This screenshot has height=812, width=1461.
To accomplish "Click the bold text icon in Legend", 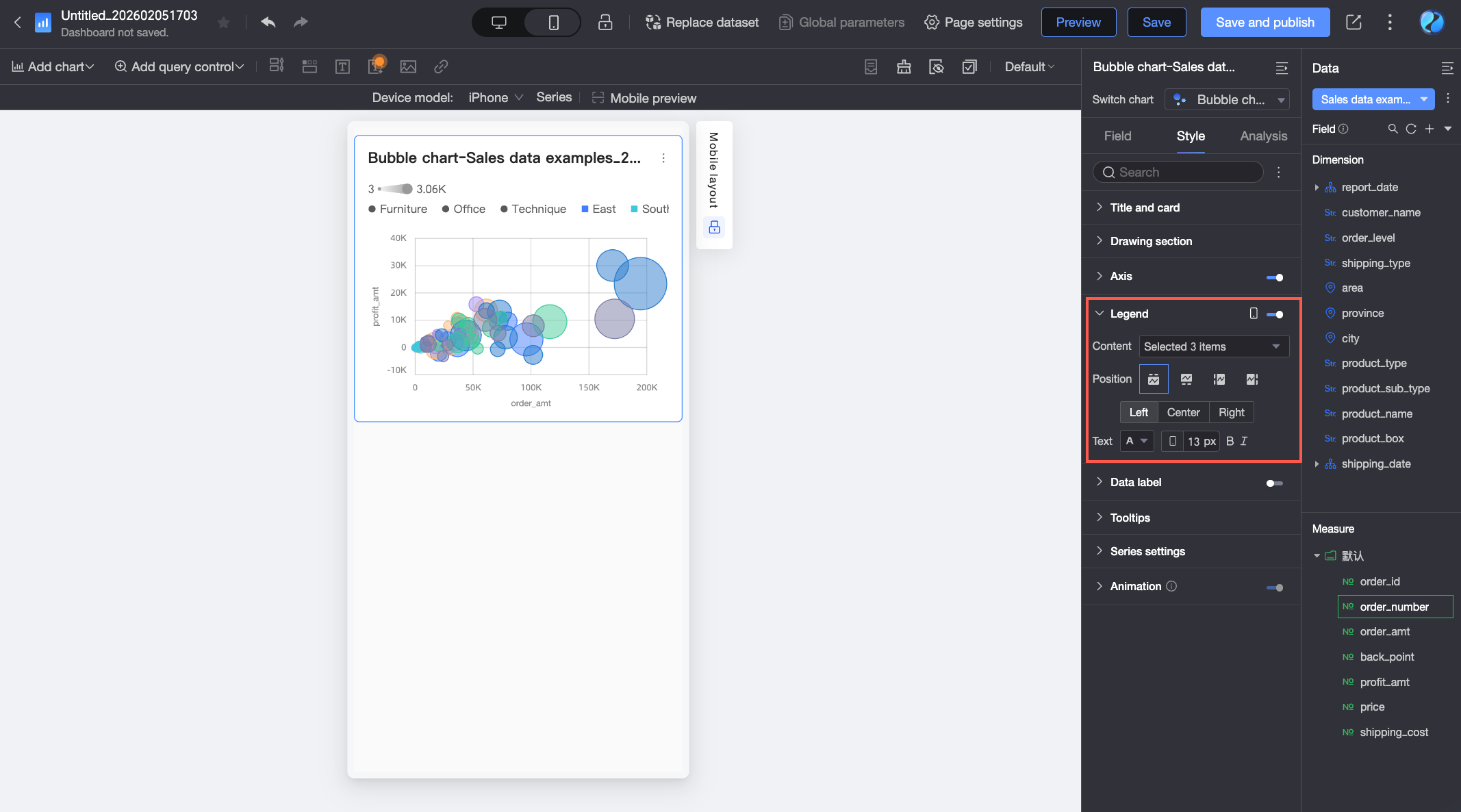I will (1230, 441).
